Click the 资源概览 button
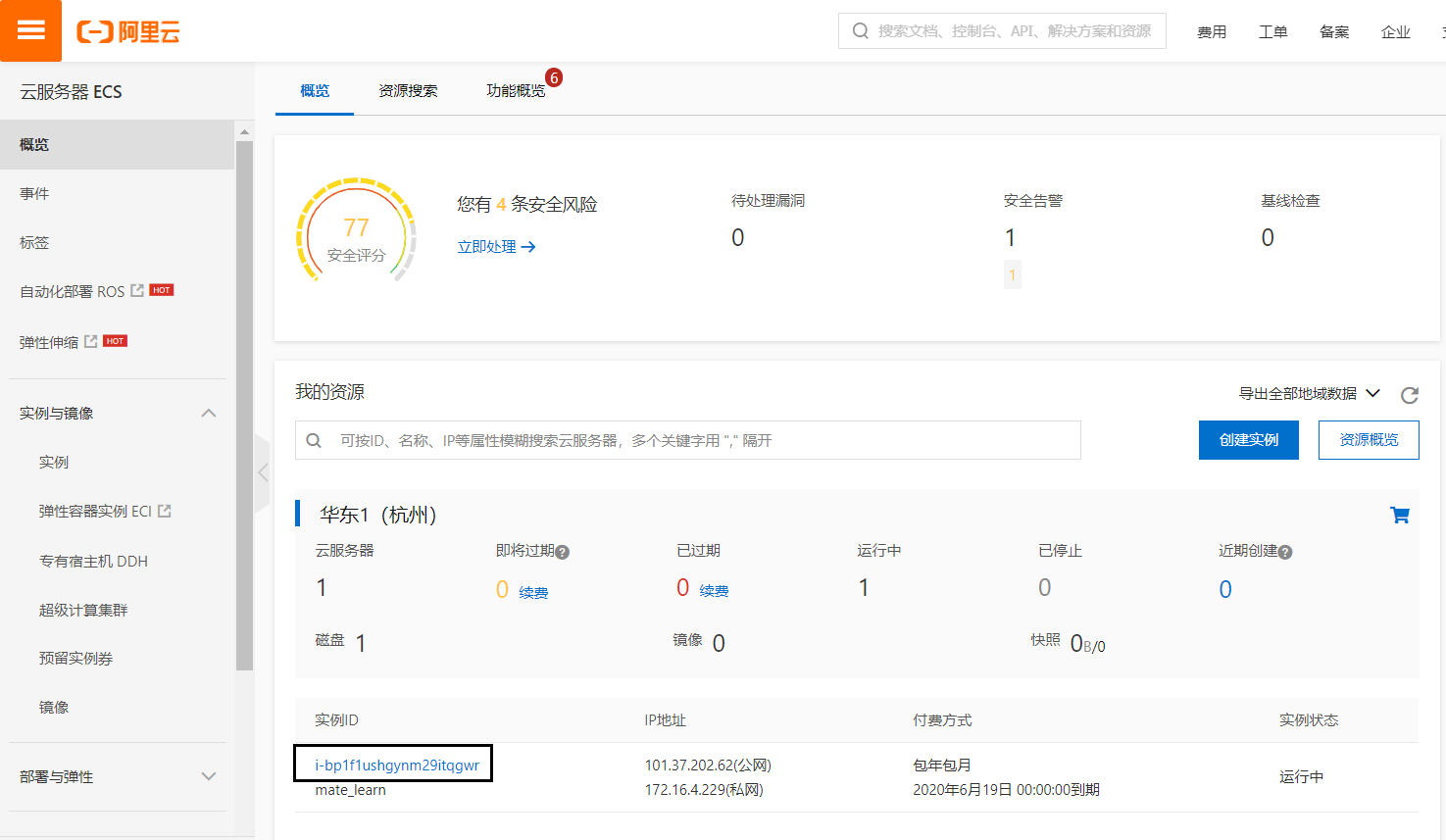Screen dimensions: 1446x840 [x=1369, y=439]
